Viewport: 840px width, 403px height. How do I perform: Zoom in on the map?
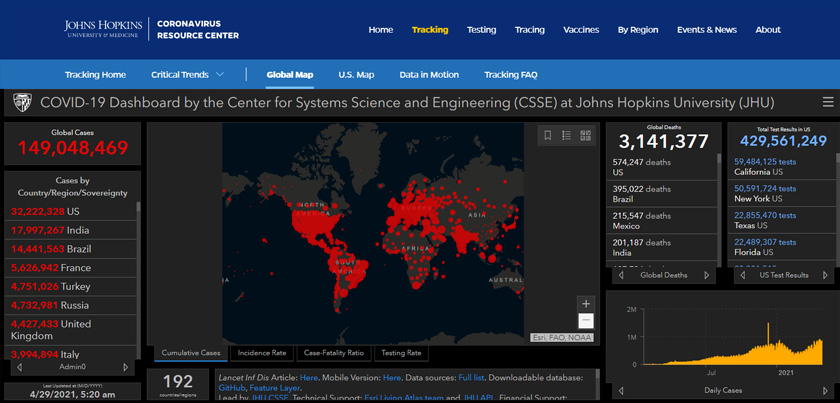586,304
